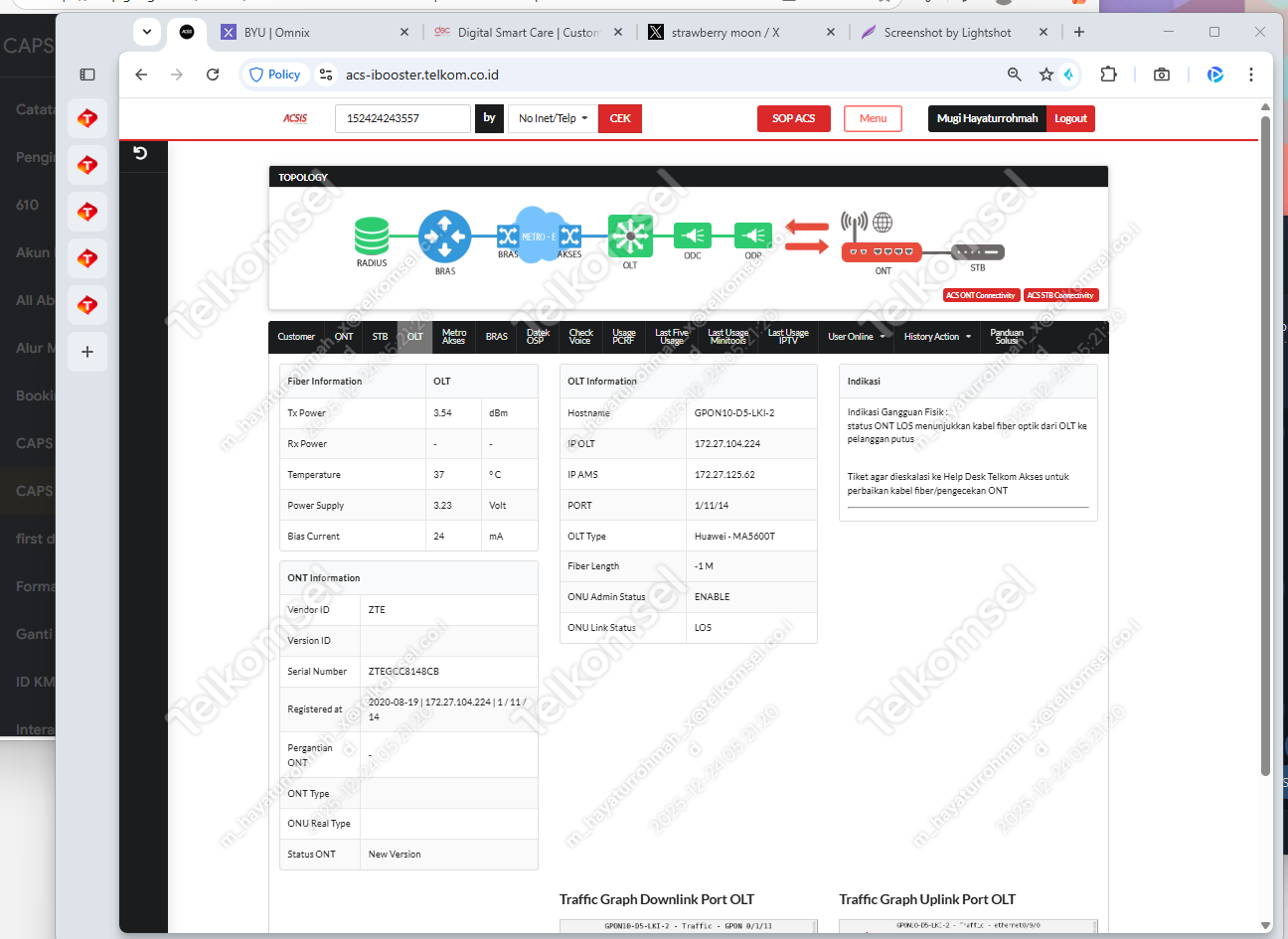Open a new browser tab with plus

pos(1079,32)
